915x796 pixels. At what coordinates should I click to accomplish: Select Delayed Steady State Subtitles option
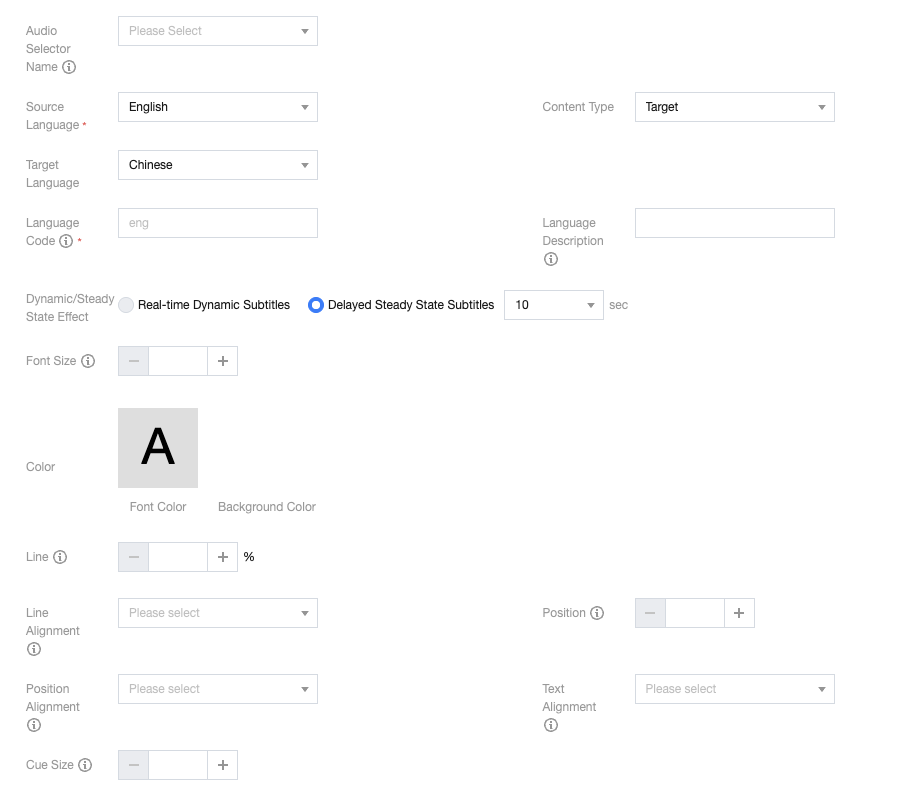(316, 305)
